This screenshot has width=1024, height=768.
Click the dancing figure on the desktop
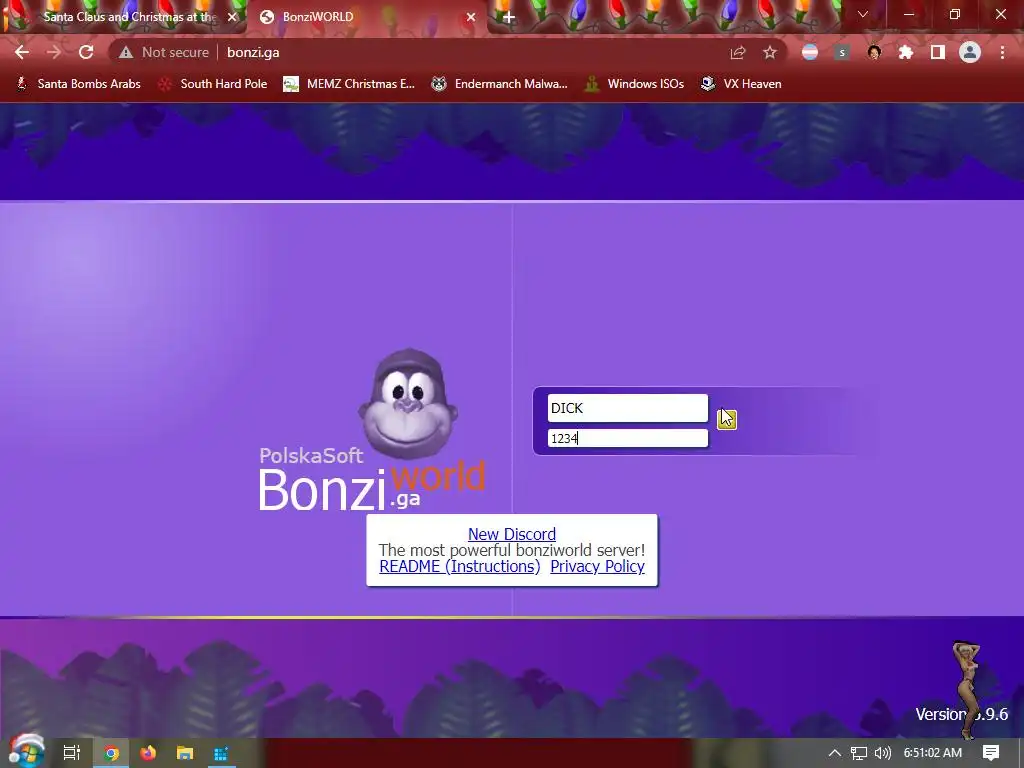click(x=967, y=689)
